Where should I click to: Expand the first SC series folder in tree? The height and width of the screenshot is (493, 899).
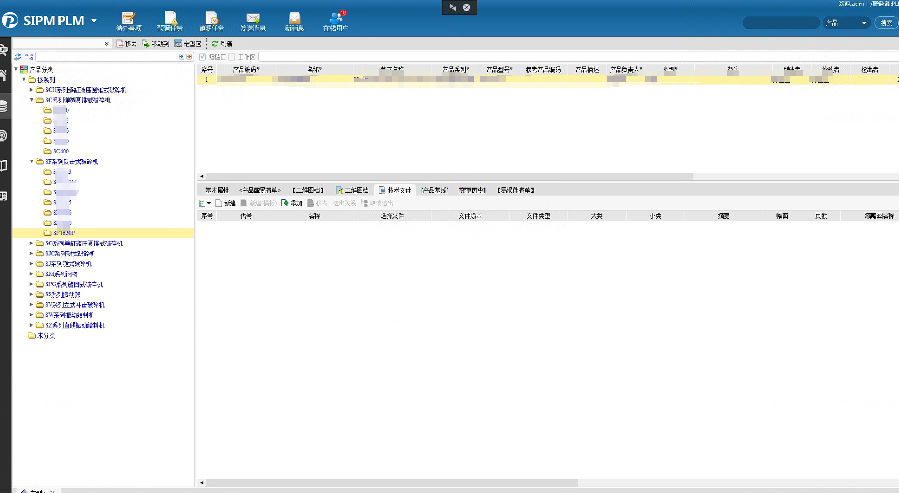(31, 90)
